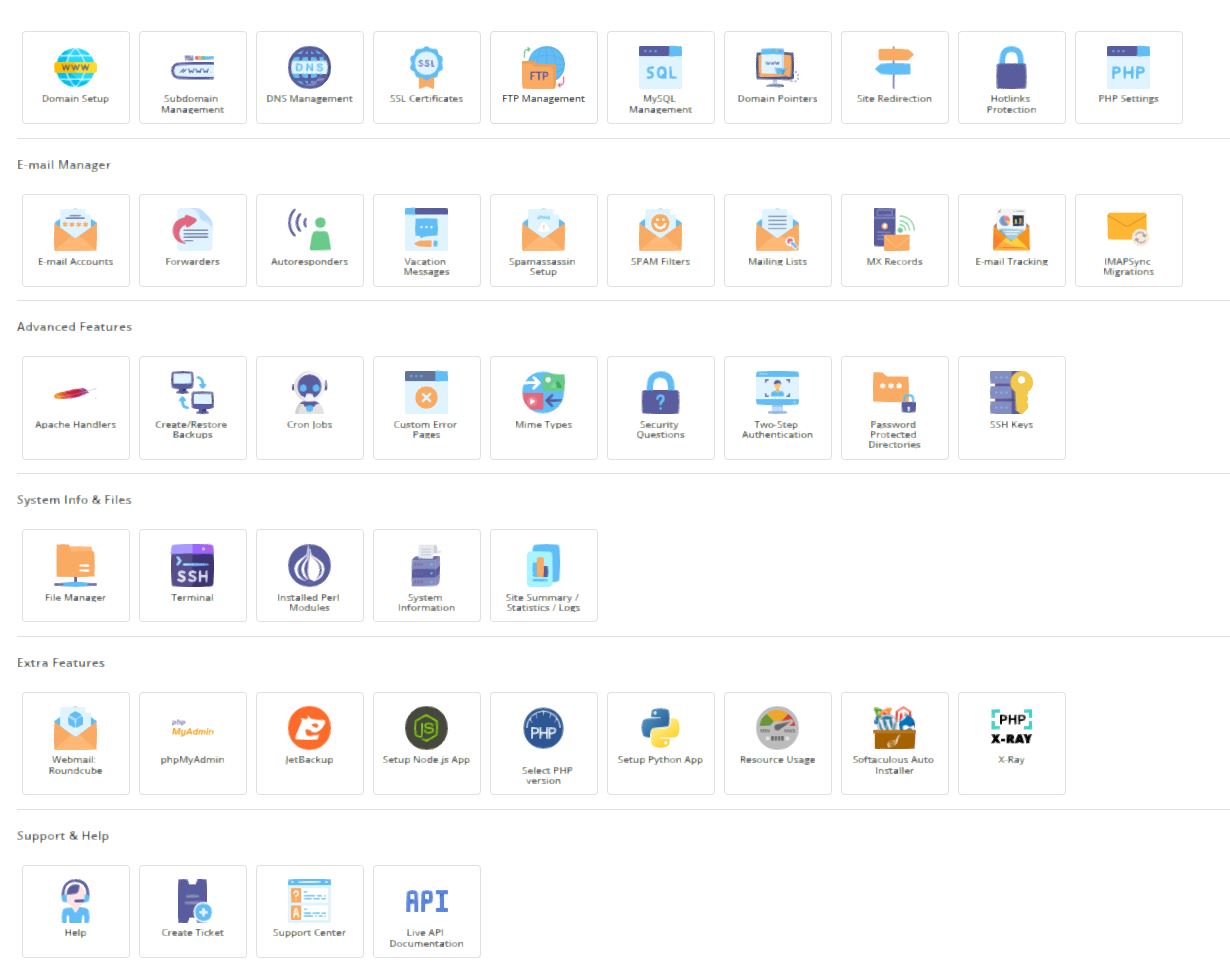Image resolution: width=1230 pixels, height=963 pixels.
Task: Open IMAPSync Migrations
Action: [1129, 240]
